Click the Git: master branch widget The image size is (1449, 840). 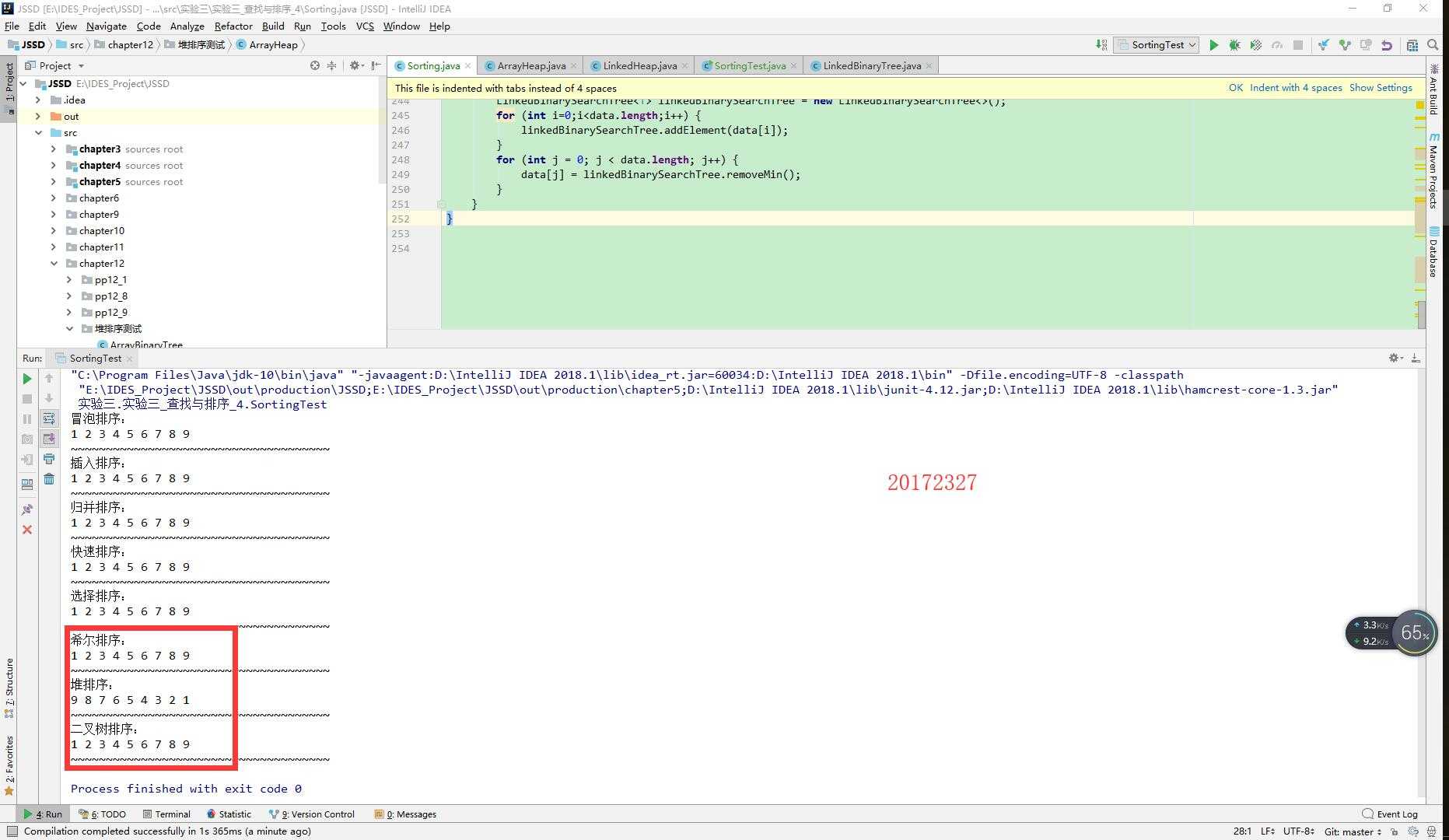point(1354,831)
